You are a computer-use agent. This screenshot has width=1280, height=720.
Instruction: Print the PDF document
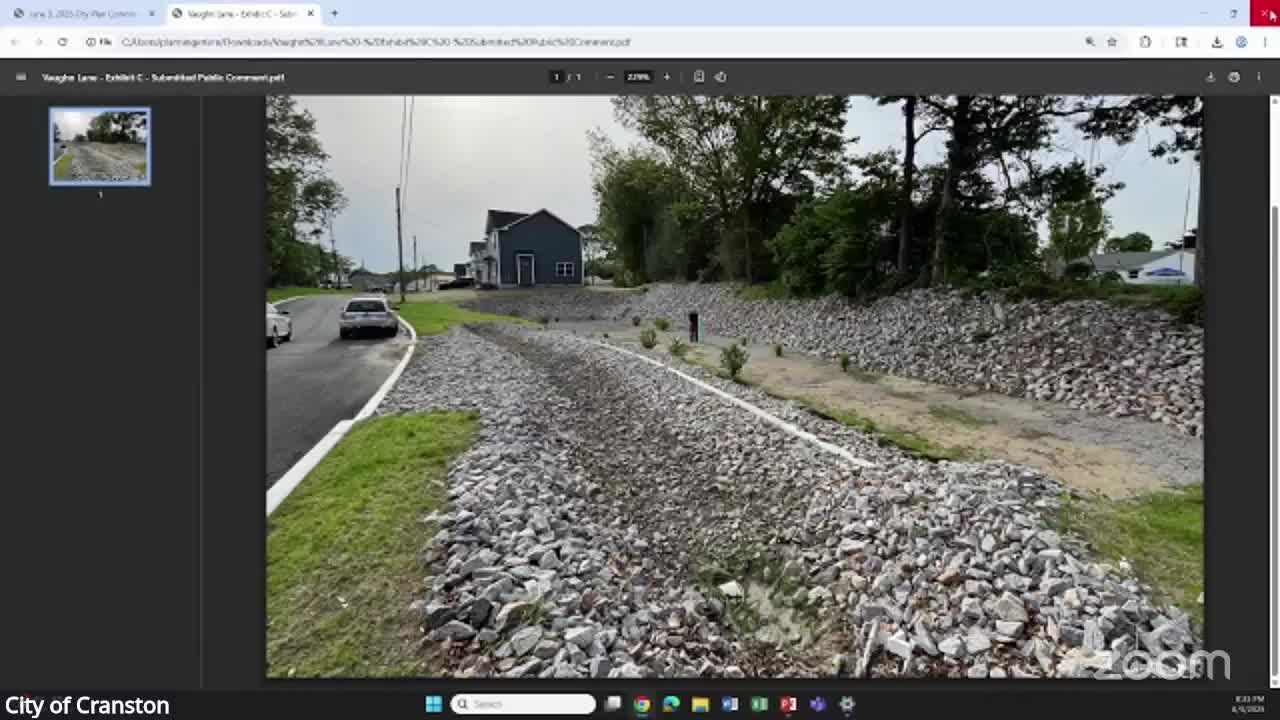(x=1234, y=77)
